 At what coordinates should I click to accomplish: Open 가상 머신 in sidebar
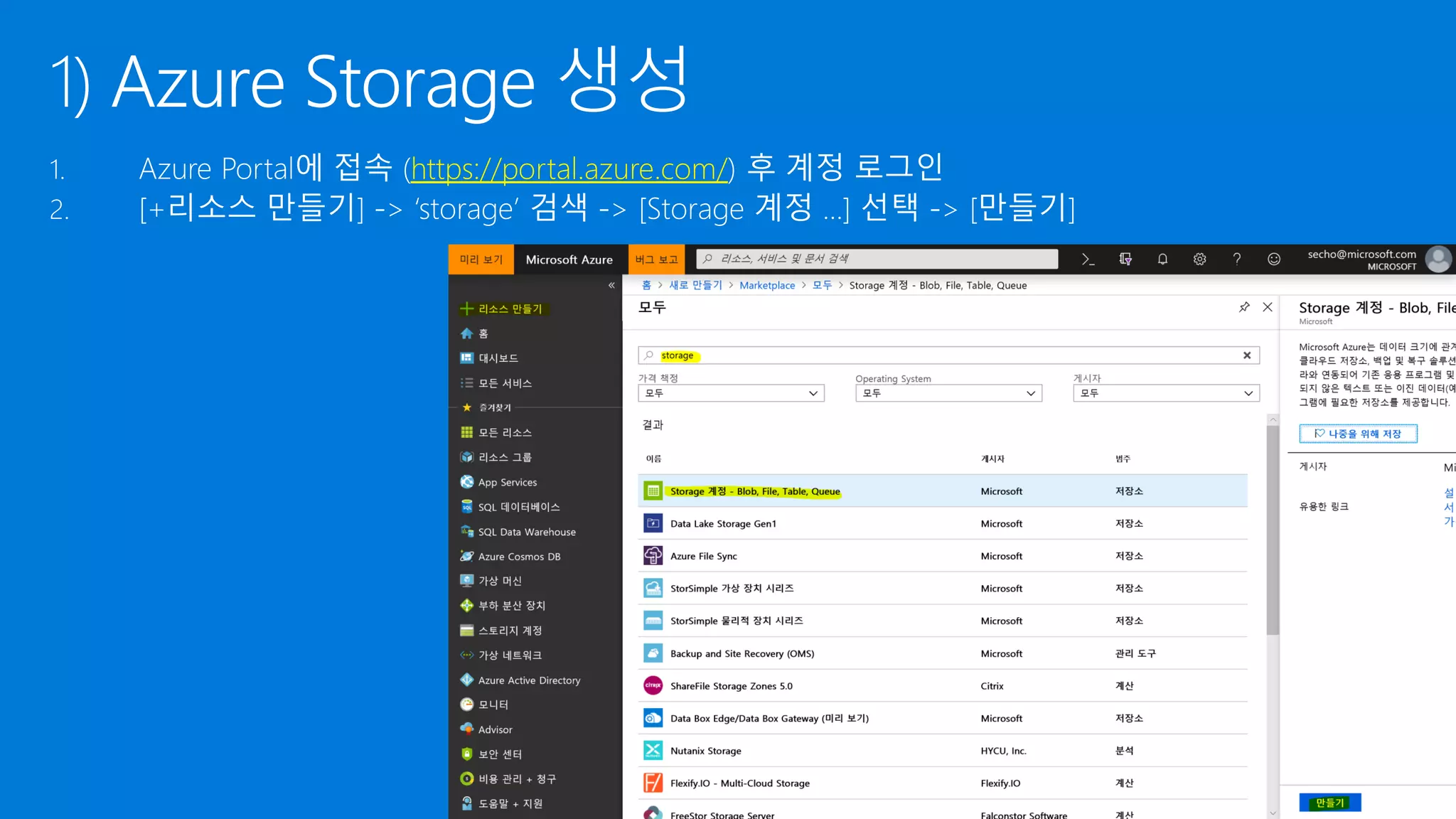click(x=491, y=581)
